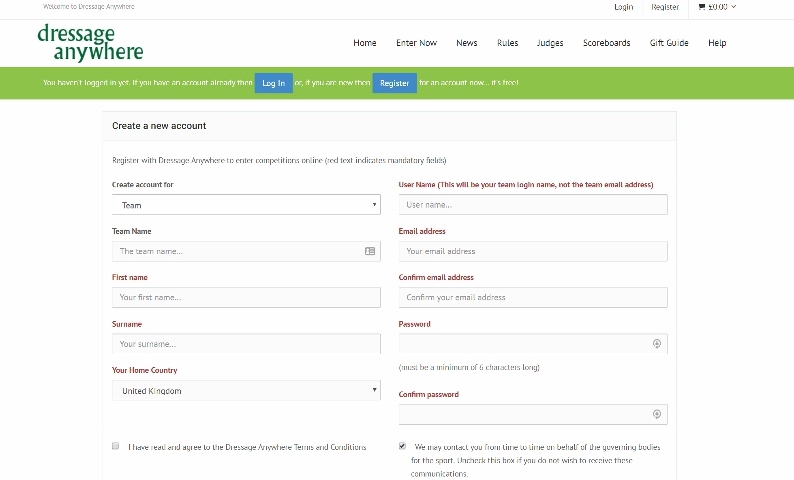The height and width of the screenshot is (480, 794).
Task: Click into the Surname field
Action: click(x=246, y=344)
